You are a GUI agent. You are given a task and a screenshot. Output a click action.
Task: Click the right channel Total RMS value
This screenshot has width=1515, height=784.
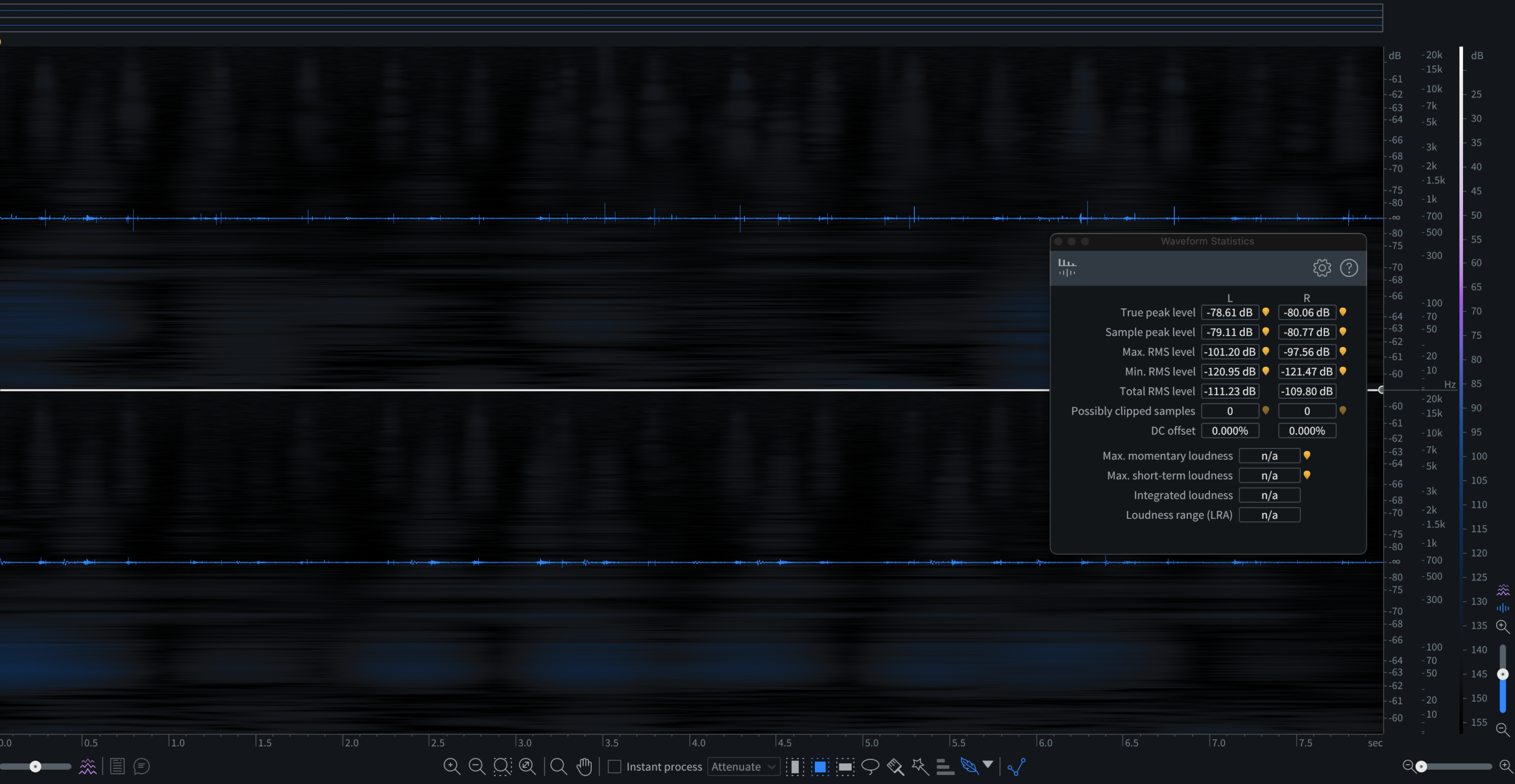coord(1307,391)
